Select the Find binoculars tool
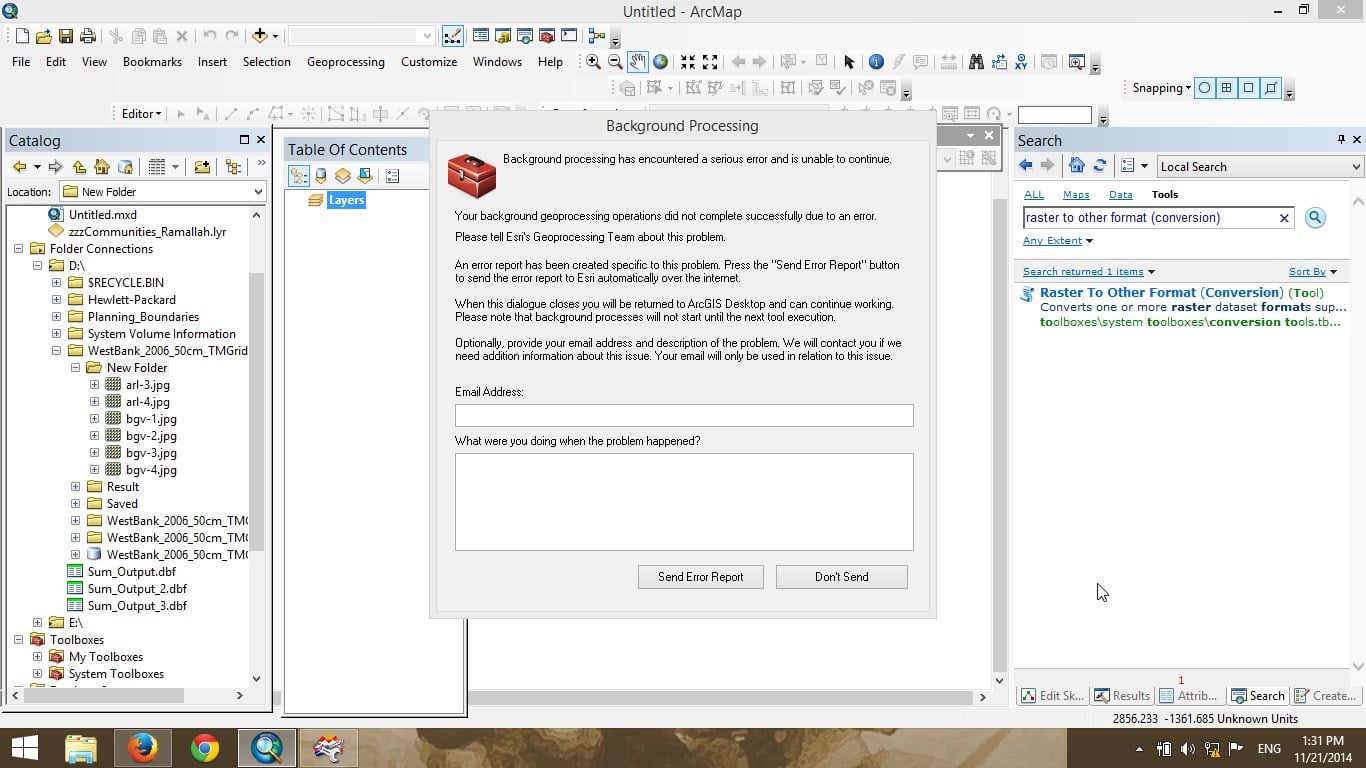1366x768 pixels. pyautogui.click(x=976, y=61)
